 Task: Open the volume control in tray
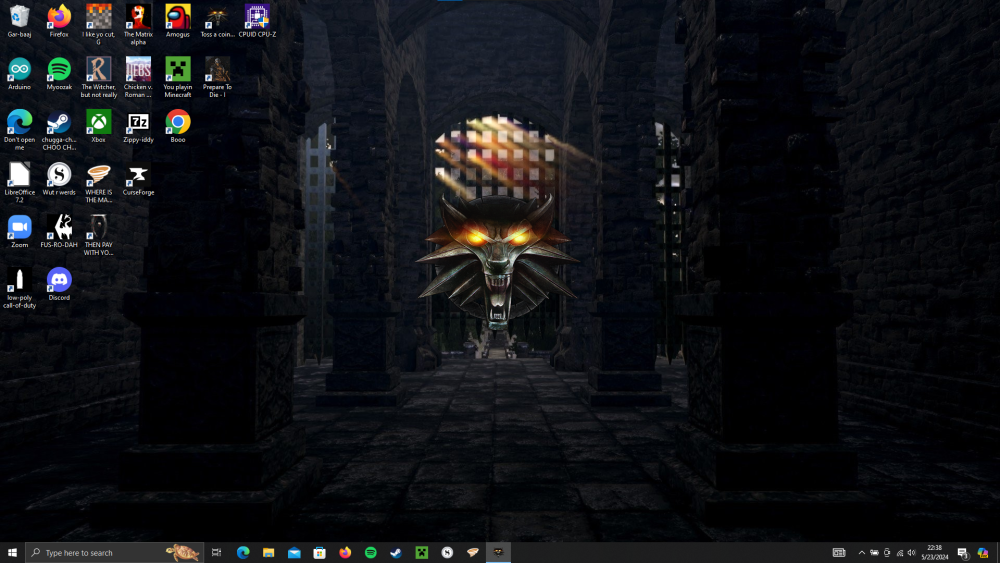point(912,552)
